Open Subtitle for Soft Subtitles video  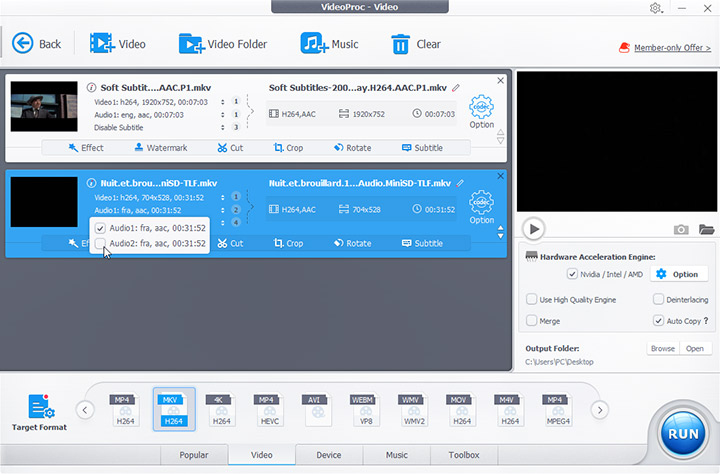tap(422, 148)
